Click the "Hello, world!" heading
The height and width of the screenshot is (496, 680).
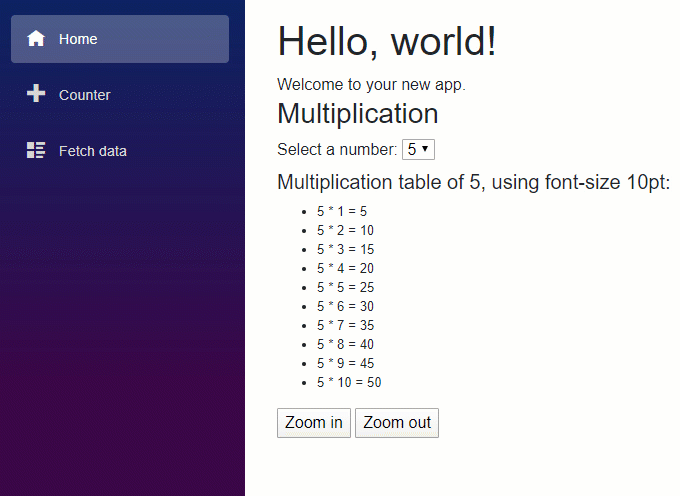(x=386, y=42)
